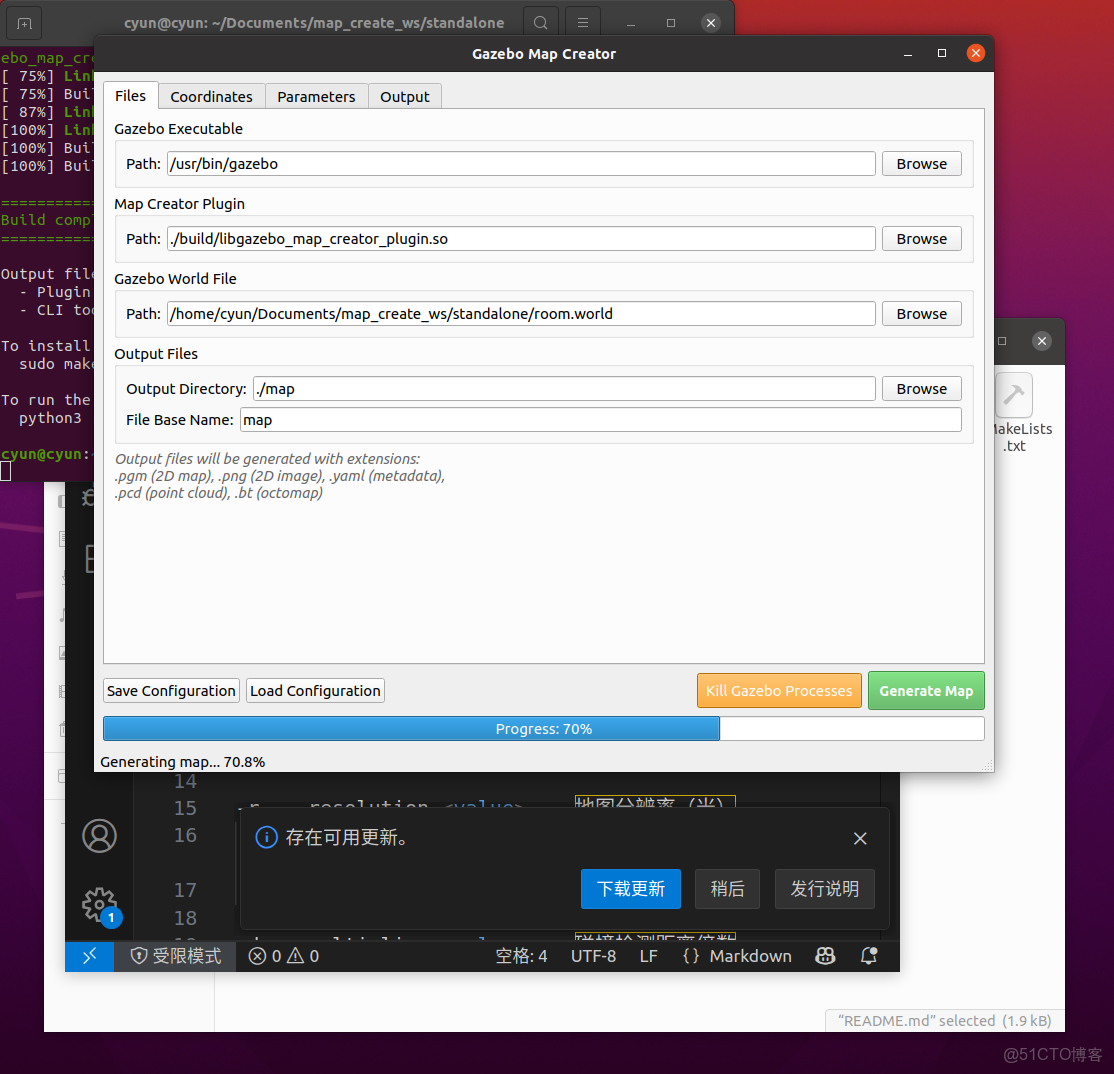Image resolution: width=1114 pixels, height=1074 pixels.
Task: Minimize the Gazebo Map Creator window
Action: (907, 53)
